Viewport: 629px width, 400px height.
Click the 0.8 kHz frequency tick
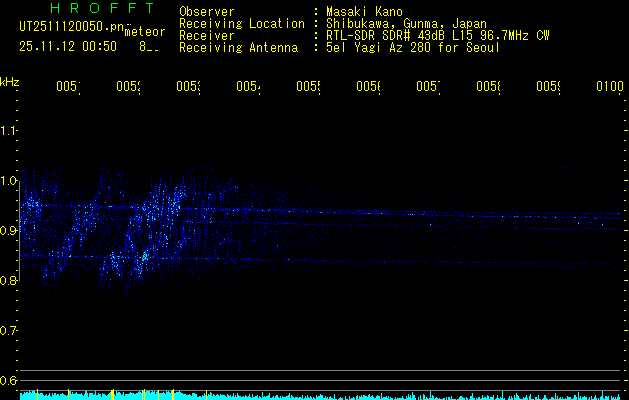click(9, 281)
